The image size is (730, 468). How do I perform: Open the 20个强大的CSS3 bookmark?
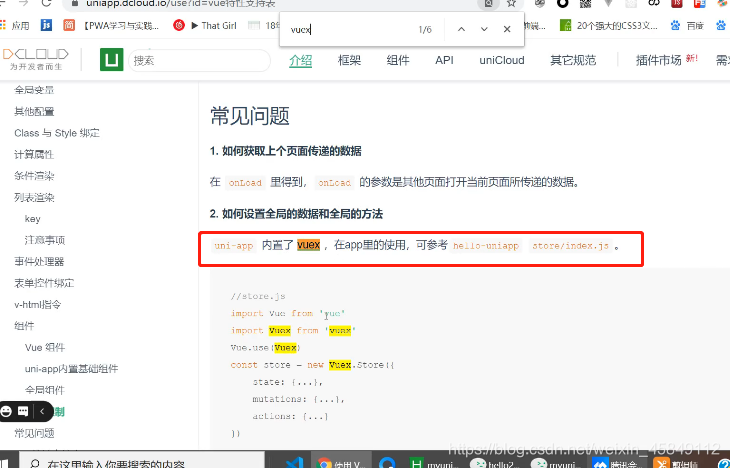[609, 26]
